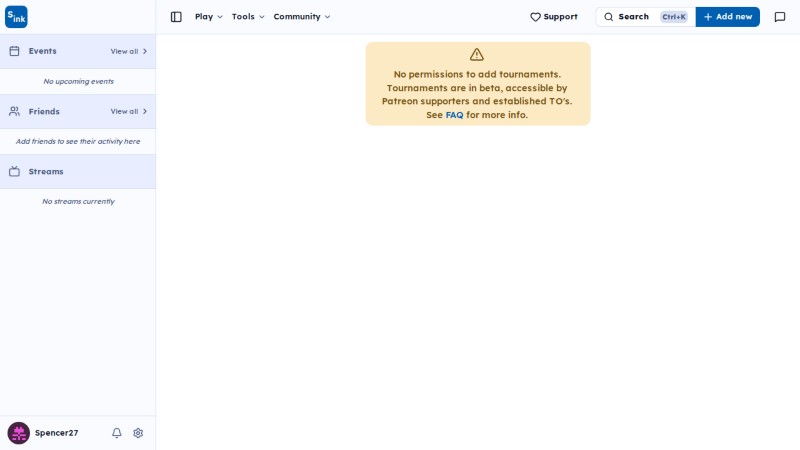The height and width of the screenshot is (450, 800).
Task: Click the Events calendar icon
Action: click(x=14, y=51)
